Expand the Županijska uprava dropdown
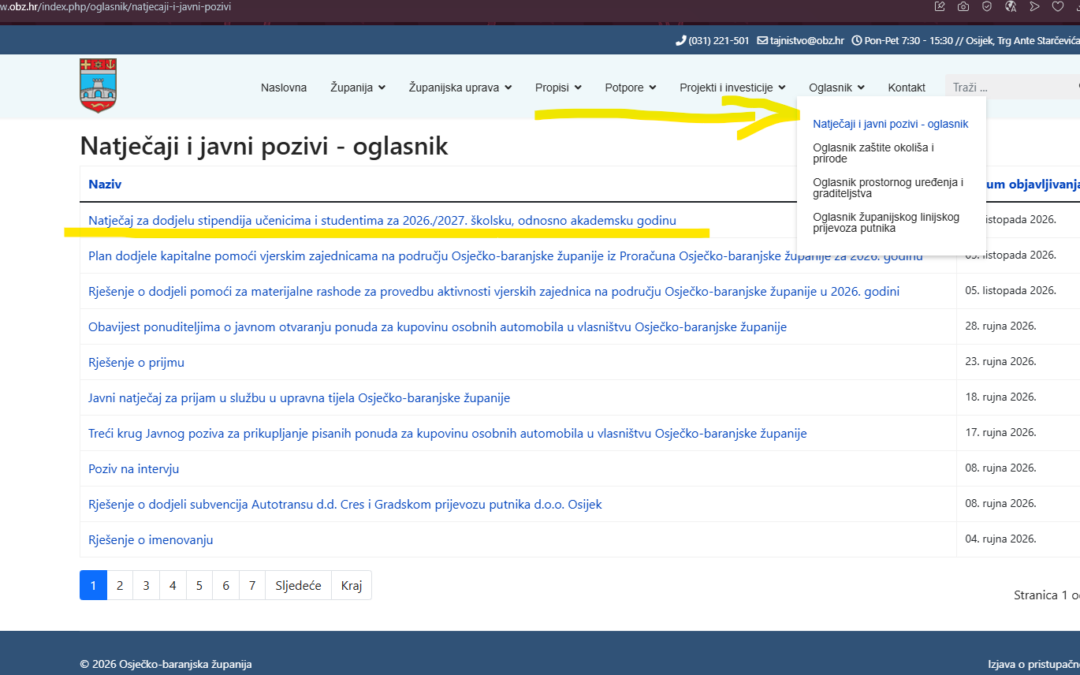The width and height of the screenshot is (1080, 675). (460, 87)
